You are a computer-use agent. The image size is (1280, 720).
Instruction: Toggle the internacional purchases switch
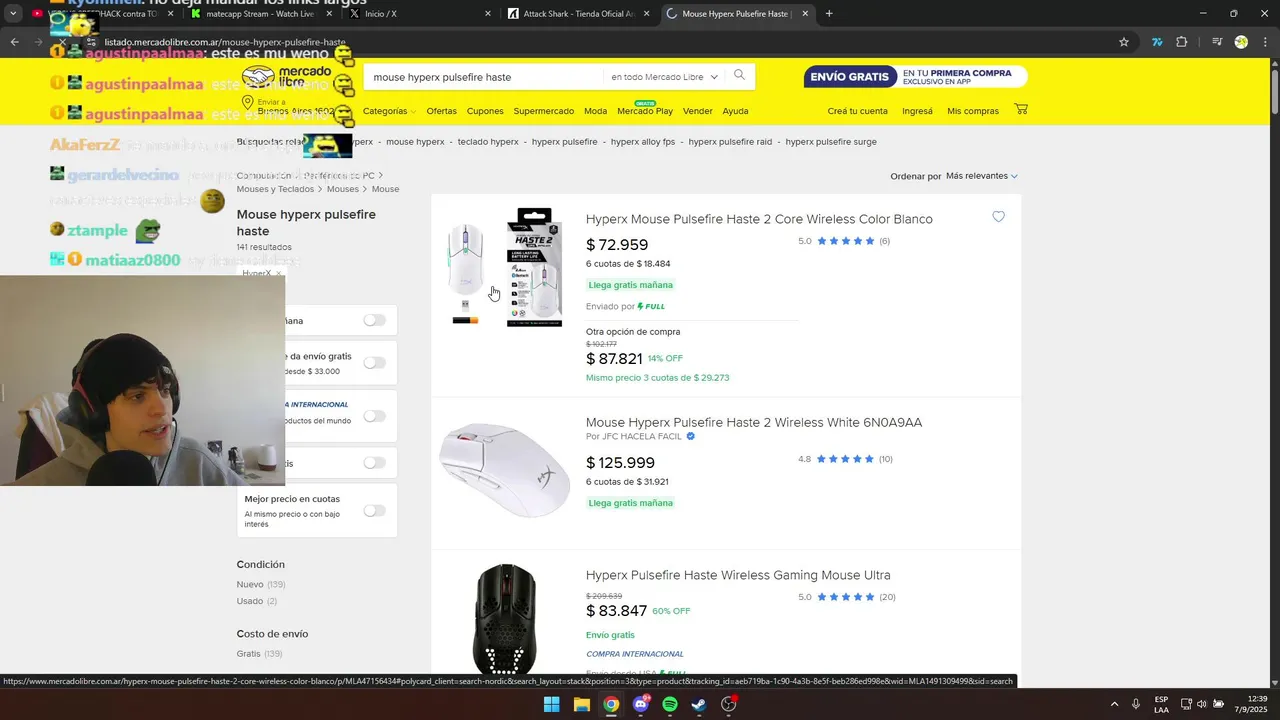374,415
